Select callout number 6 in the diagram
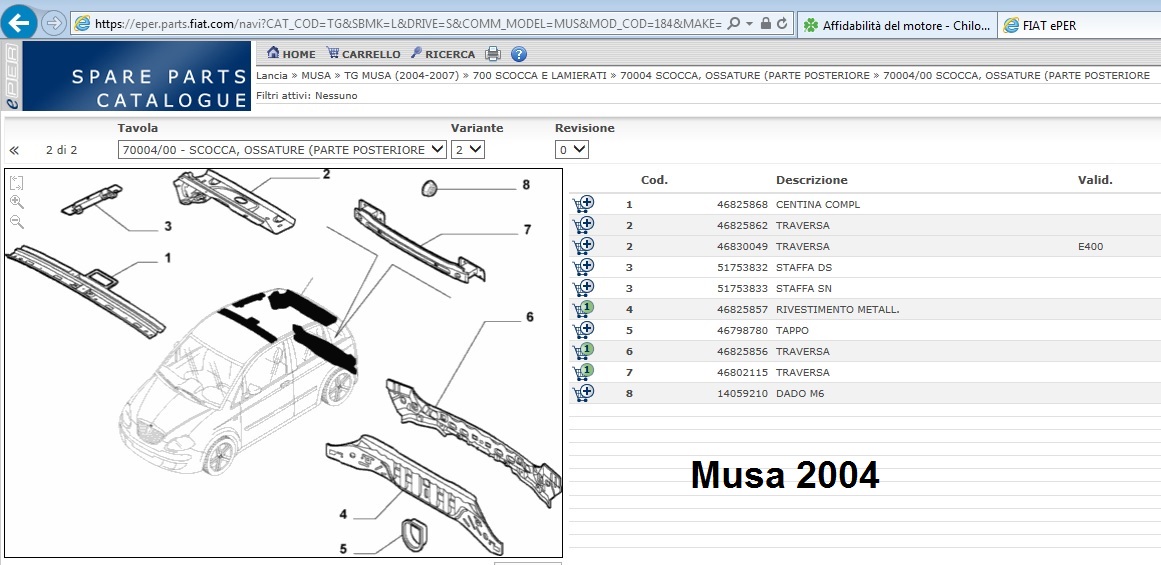Viewport: 1161px width, 565px height. (529, 316)
